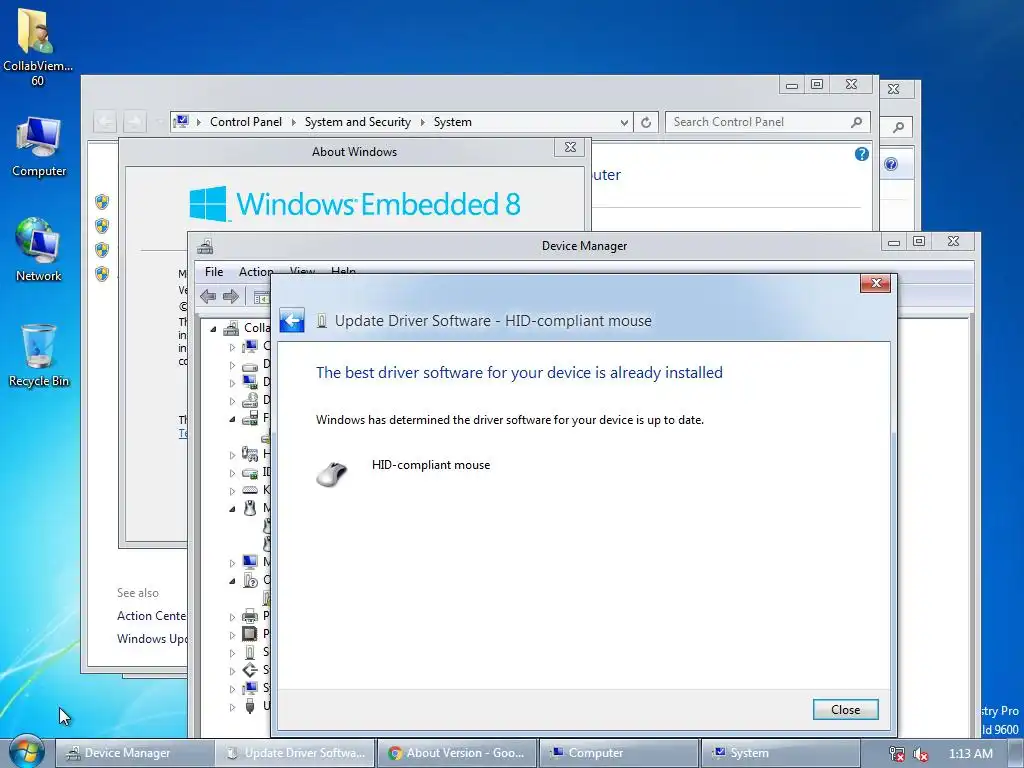Select the Mice category mouse icon
The image size is (1024, 768).
250,507
